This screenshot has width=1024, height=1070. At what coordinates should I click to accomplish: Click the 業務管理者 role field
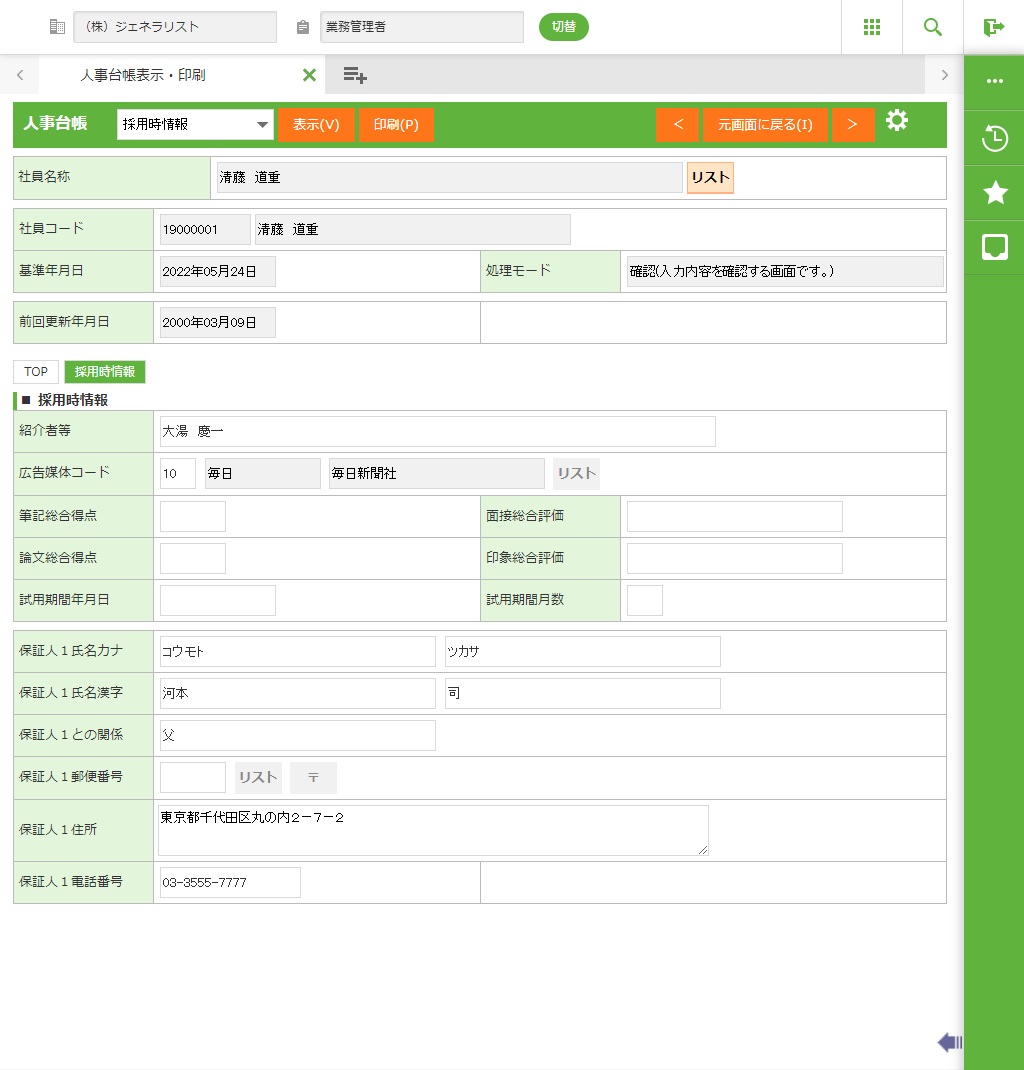point(422,27)
